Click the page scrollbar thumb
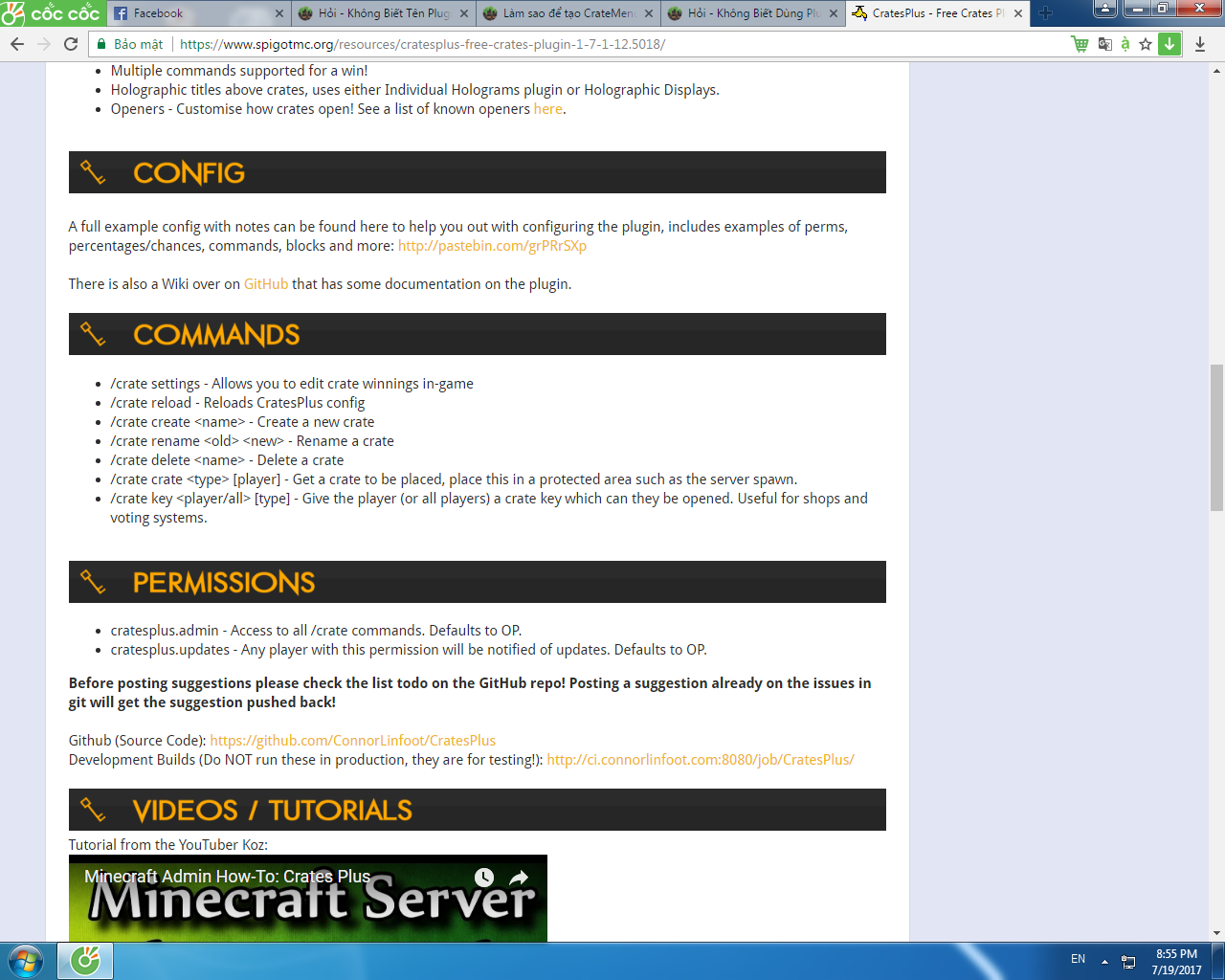Image resolution: width=1225 pixels, height=980 pixels. point(1216,437)
